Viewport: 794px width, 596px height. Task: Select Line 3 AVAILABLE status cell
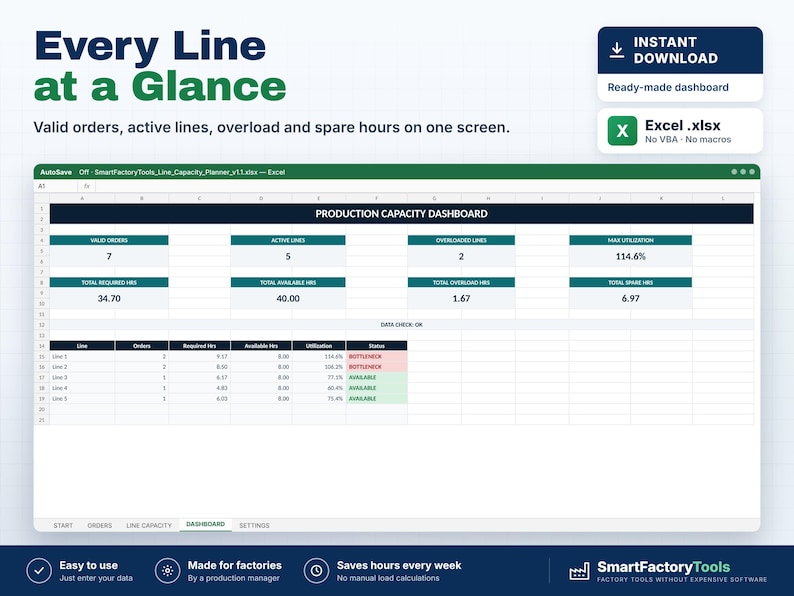[x=377, y=377]
